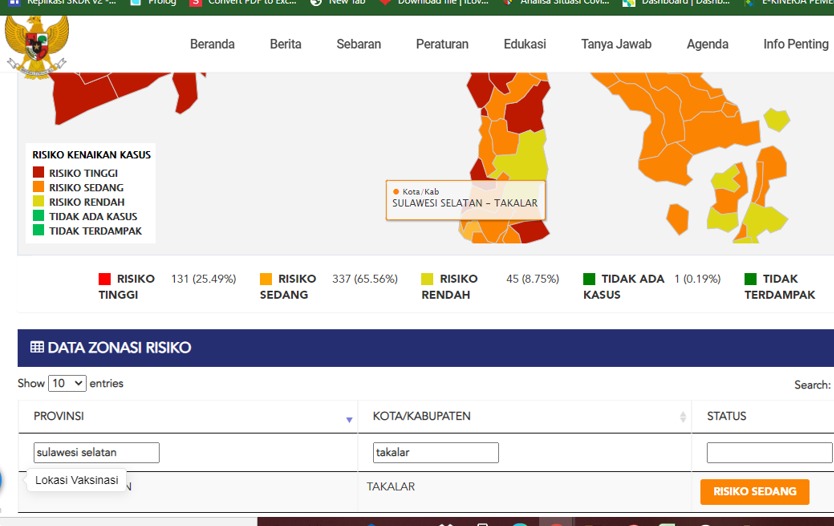Screen dimensions: 834x526
Task: Open the Show entries dropdown
Action: [67, 383]
